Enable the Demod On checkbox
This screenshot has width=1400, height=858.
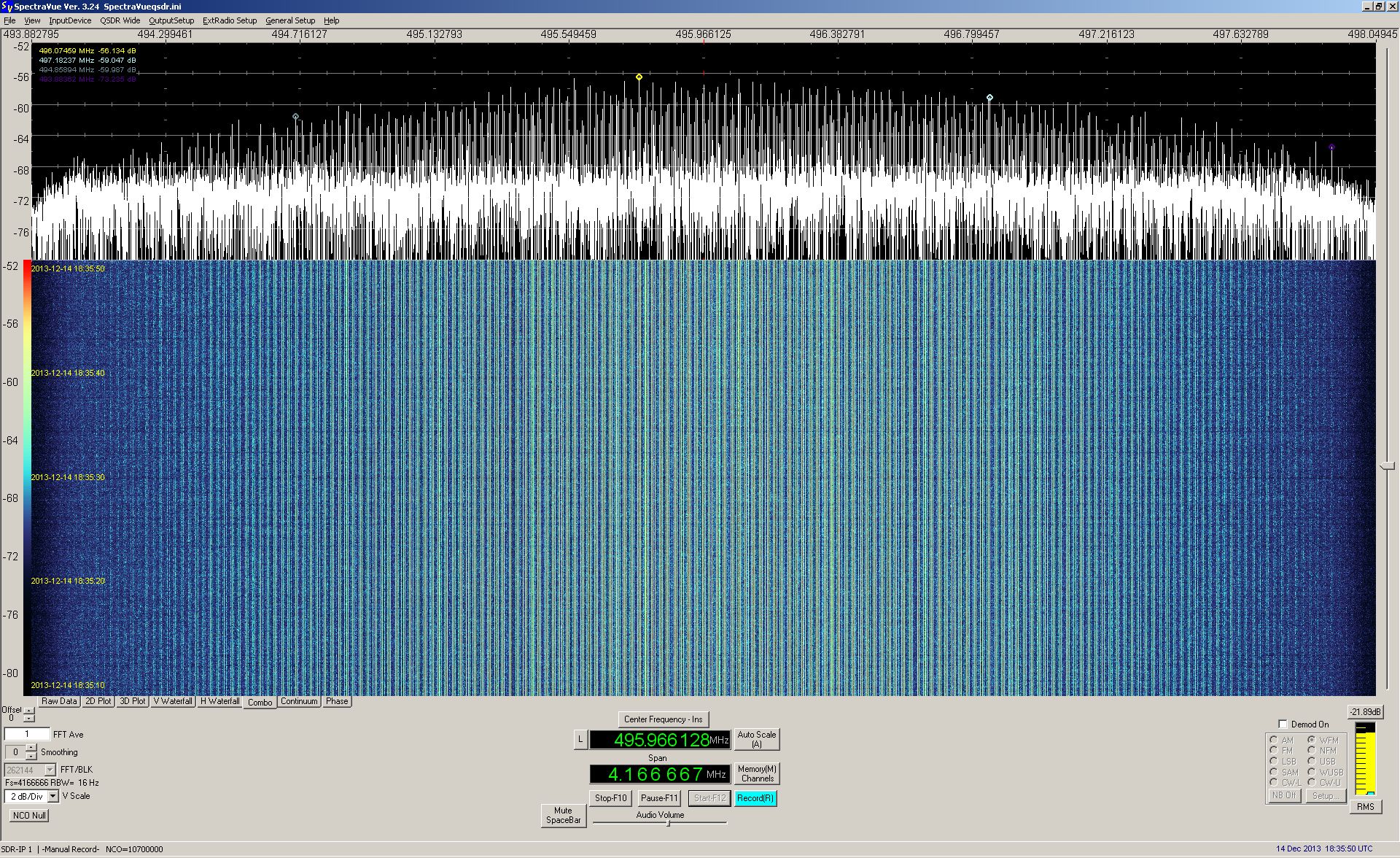(x=1283, y=724)
